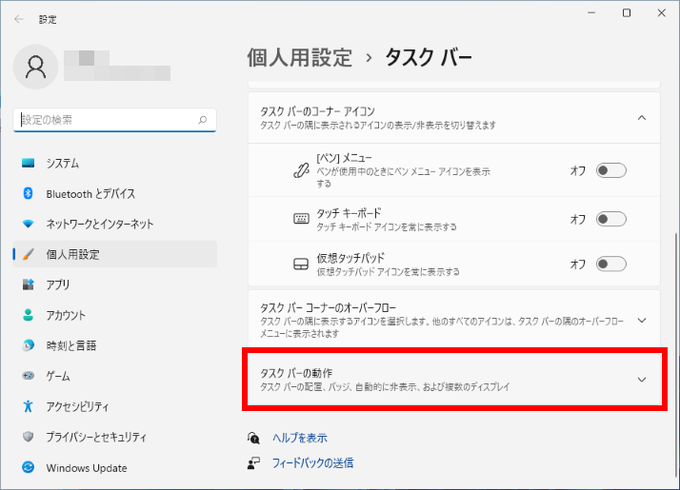
Task: Expand タスク バー コーナーのオーバーフロー section
Action: (454, 320)
